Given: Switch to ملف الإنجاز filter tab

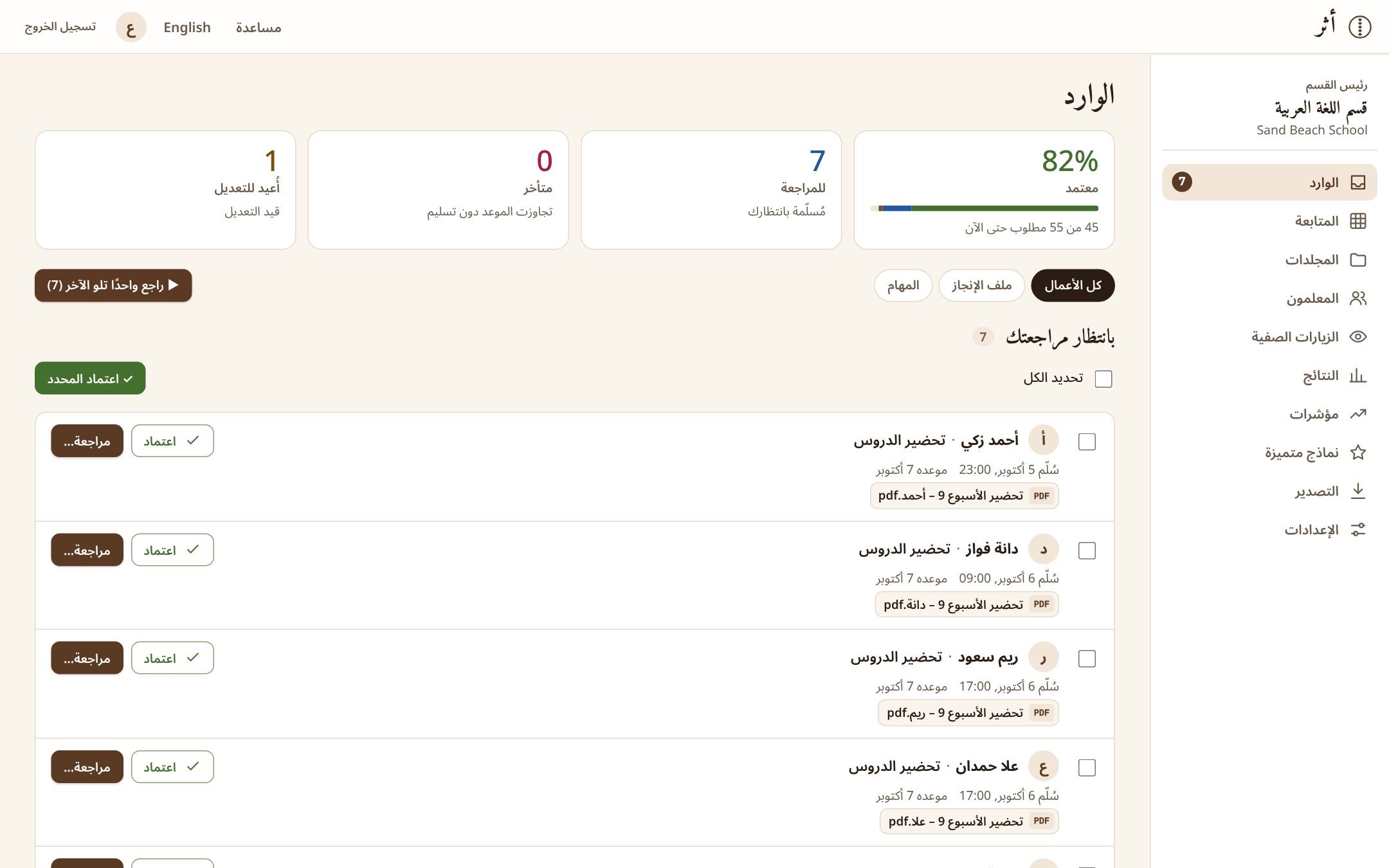Looking at the screenshot, I should tap(981, 285).
